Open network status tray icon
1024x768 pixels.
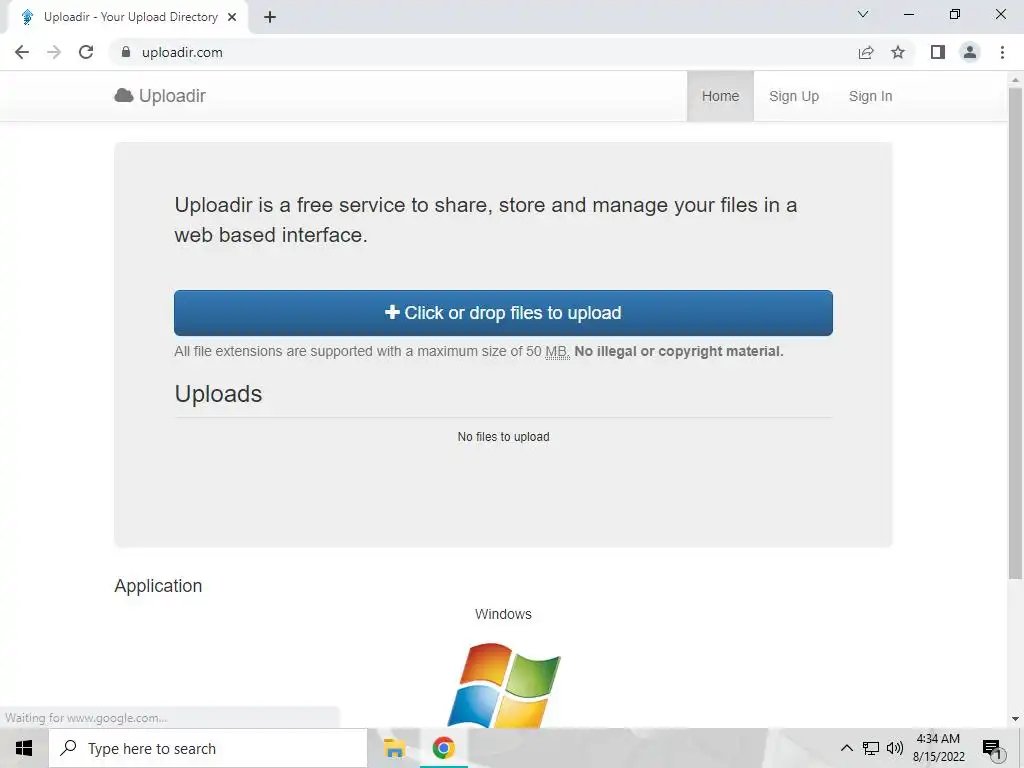(x=871, y=748)
